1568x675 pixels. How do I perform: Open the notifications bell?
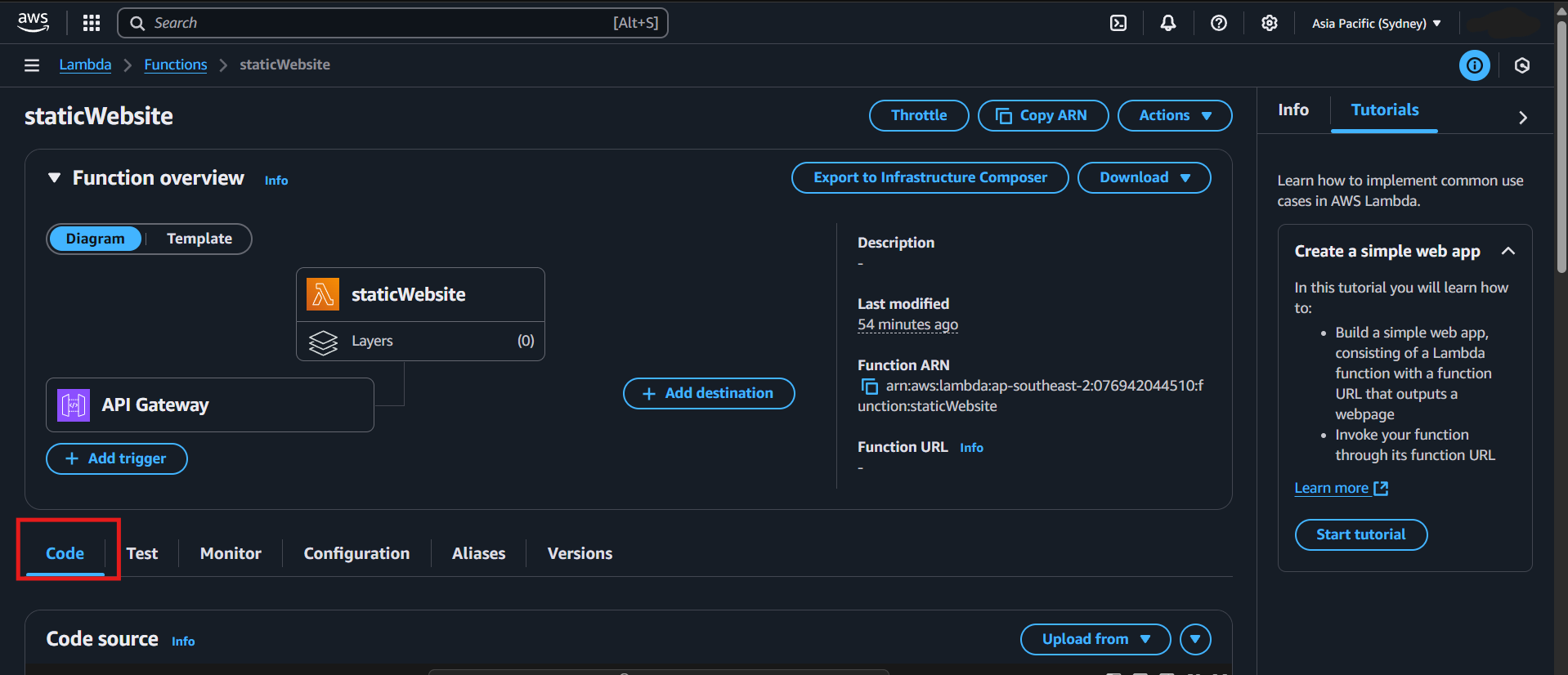(1168, 23)
